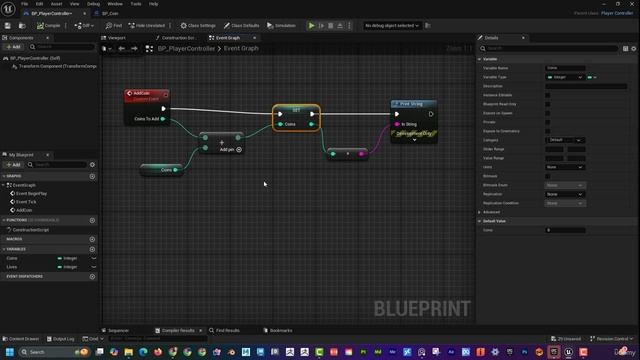Open the container type dropdown next to Variable Type

click(x=592, y=77)
